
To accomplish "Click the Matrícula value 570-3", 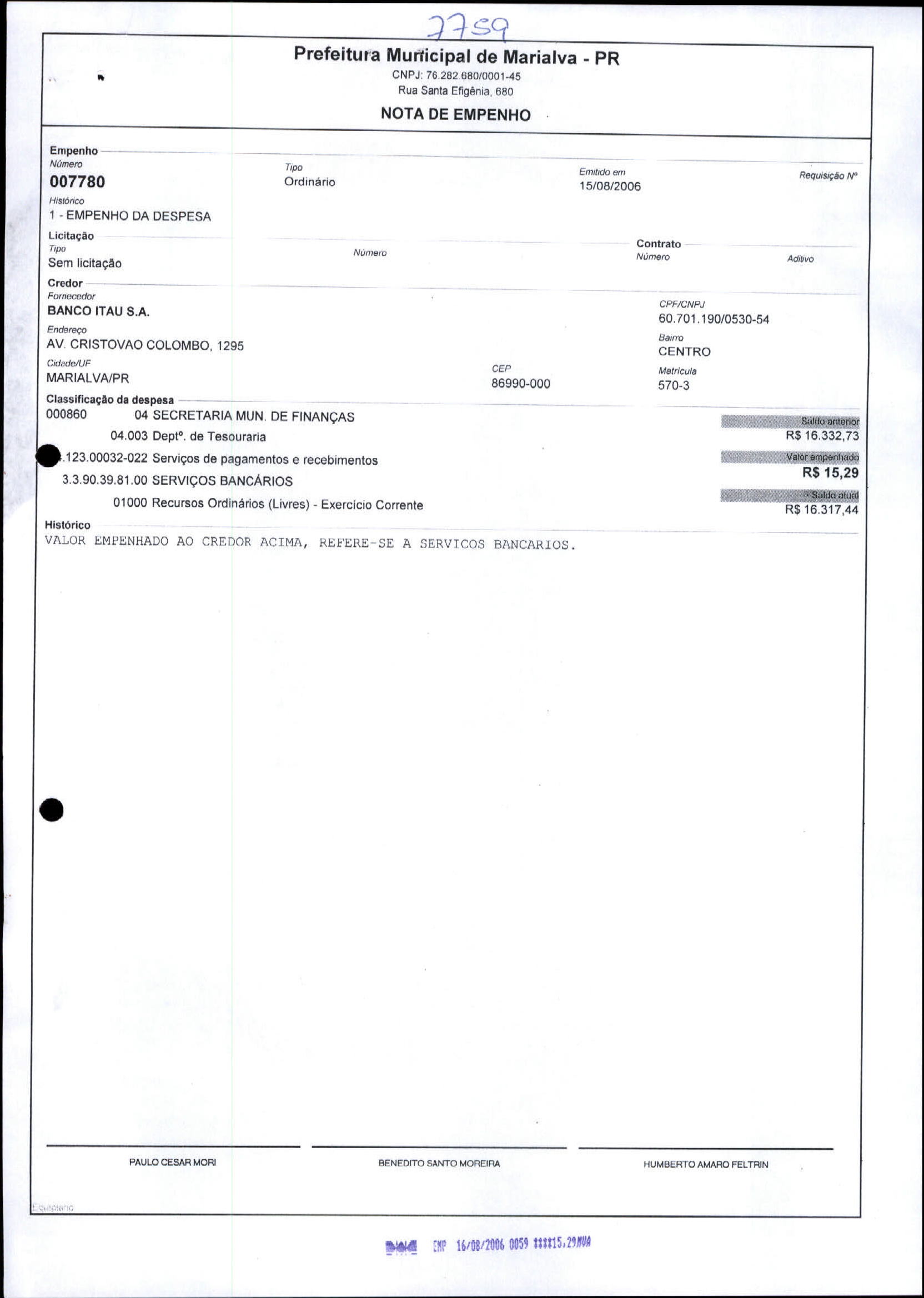I will click(674, 386).
